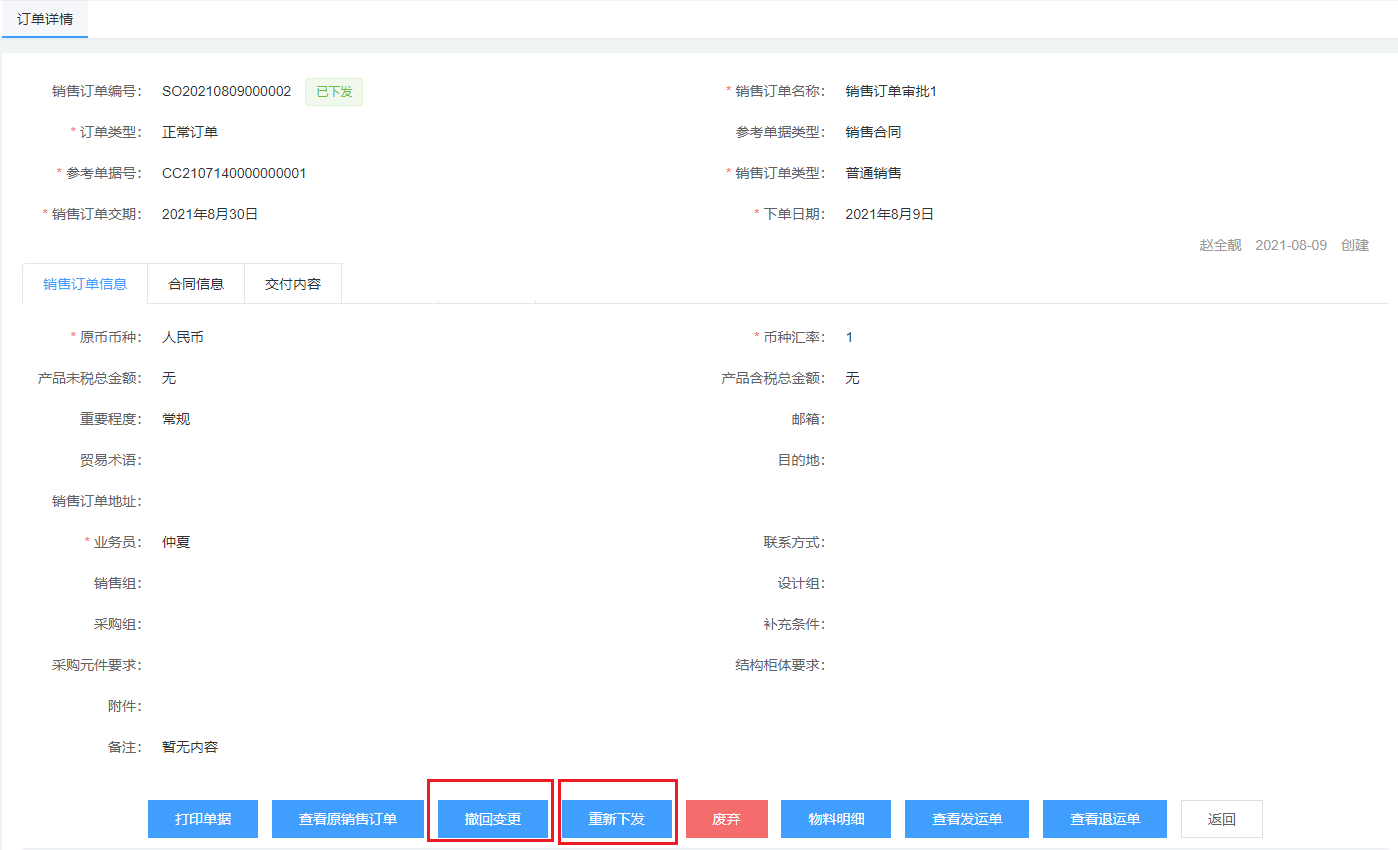Screen dimensions: 1398x850
Task: Click the order name 销售订单审批1
Action: click(890, 92)
